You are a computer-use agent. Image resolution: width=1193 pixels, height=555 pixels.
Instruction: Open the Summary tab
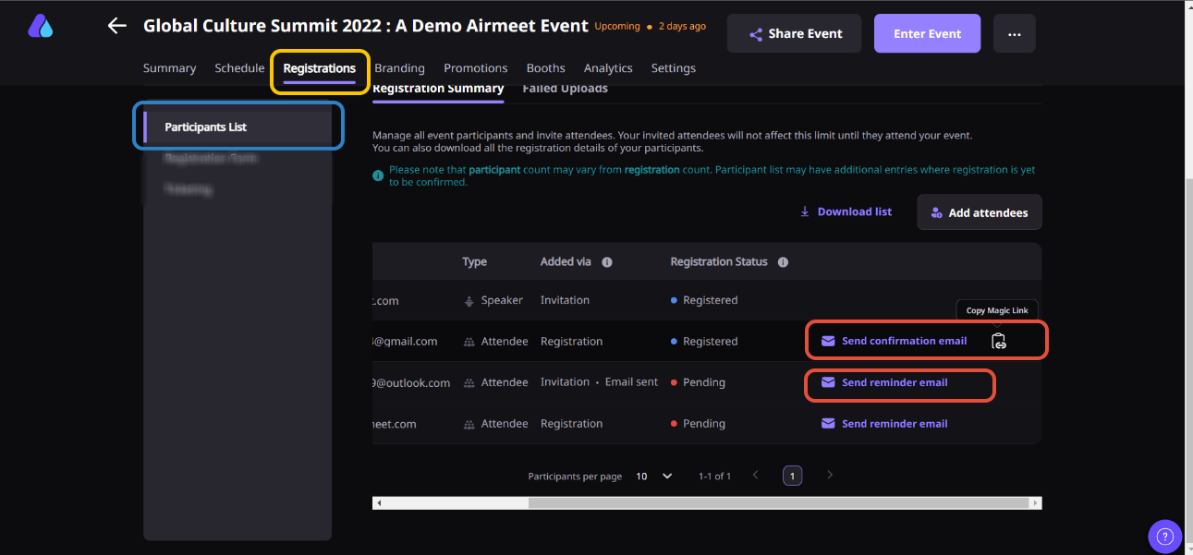[x=169, y=68]
